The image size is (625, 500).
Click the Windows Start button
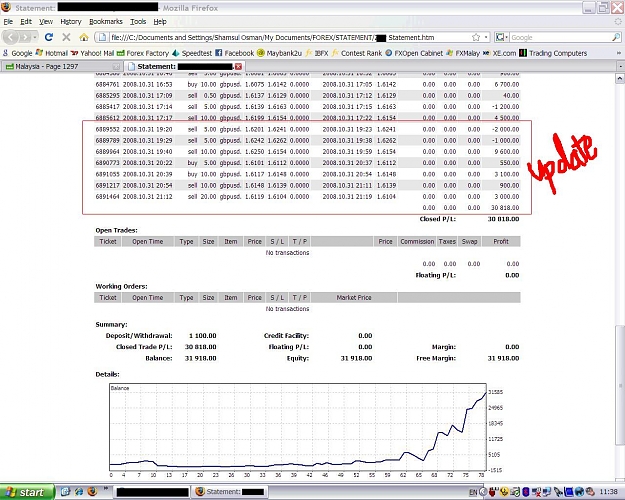27,492
